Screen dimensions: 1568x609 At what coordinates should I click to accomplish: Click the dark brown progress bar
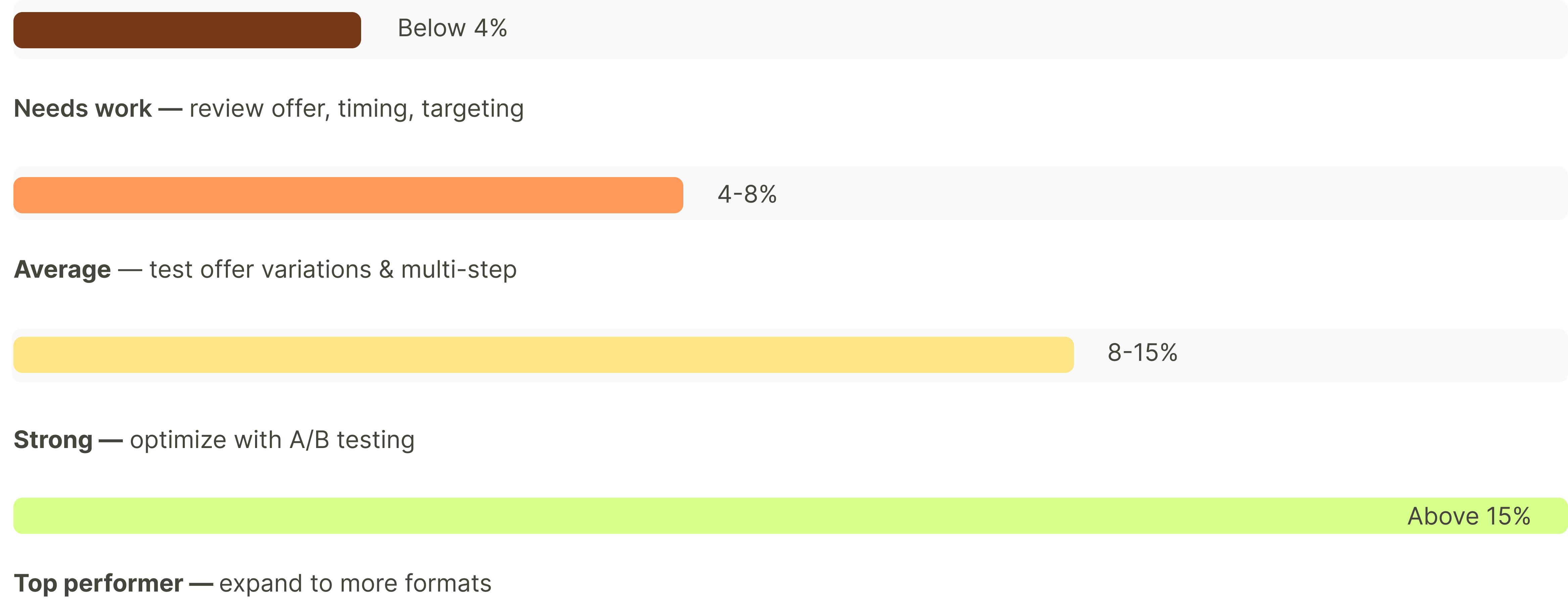coord(187,30)
